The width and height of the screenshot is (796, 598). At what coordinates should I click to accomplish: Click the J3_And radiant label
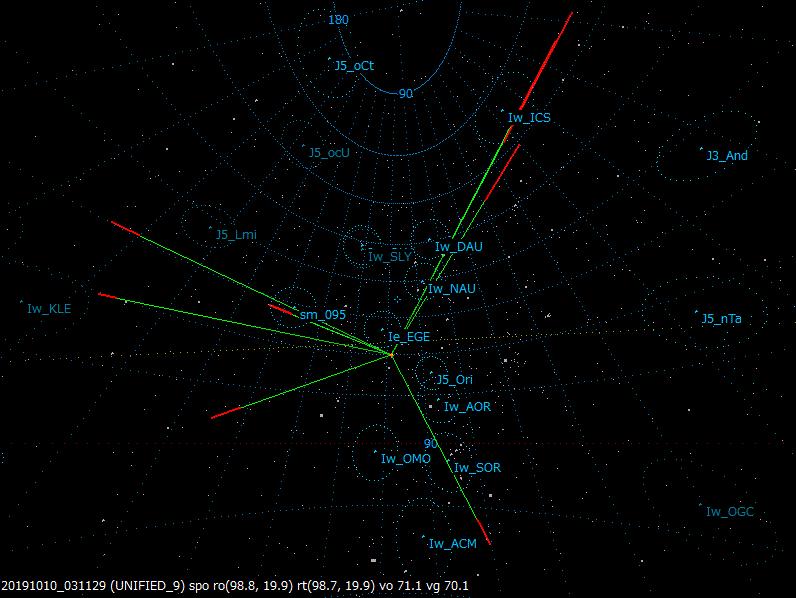(727, 156)
